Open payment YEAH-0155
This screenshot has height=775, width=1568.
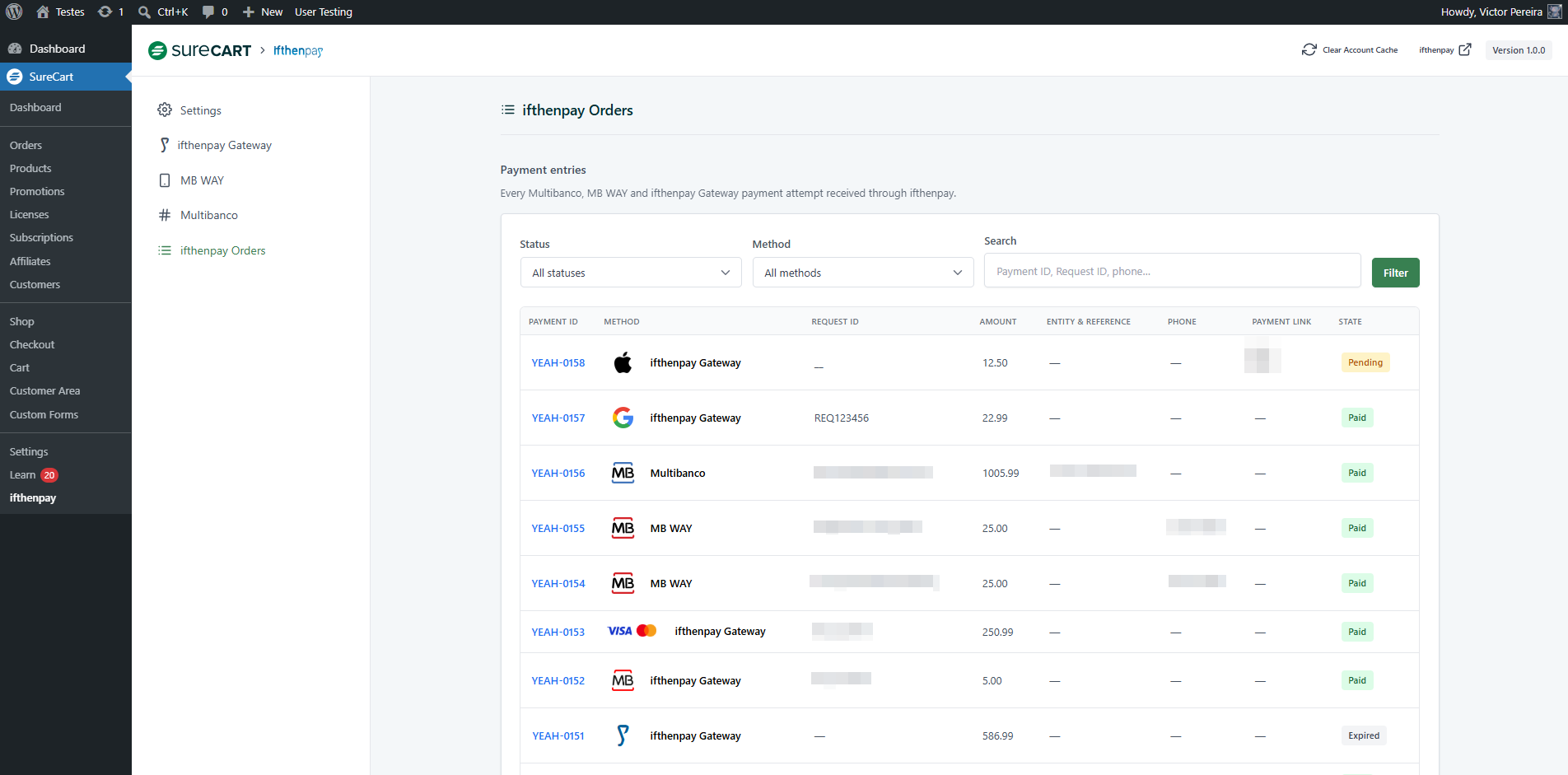tap(558, 528)
